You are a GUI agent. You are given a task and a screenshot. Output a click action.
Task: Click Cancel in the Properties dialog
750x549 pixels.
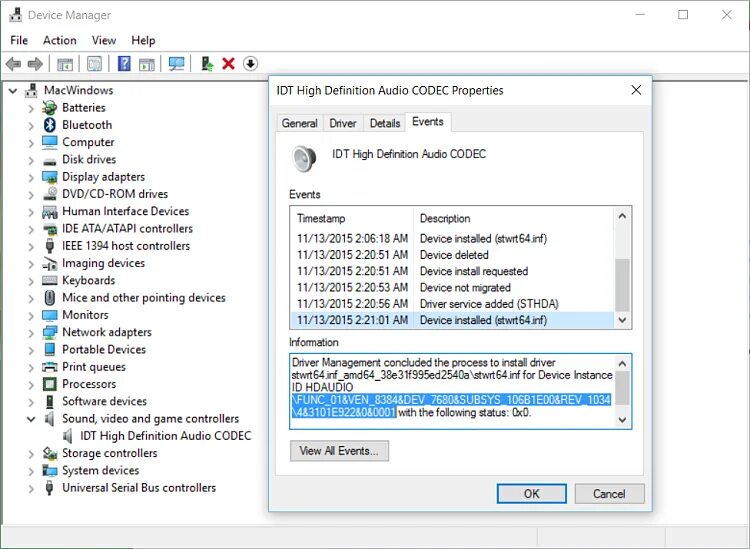(609, 494)
